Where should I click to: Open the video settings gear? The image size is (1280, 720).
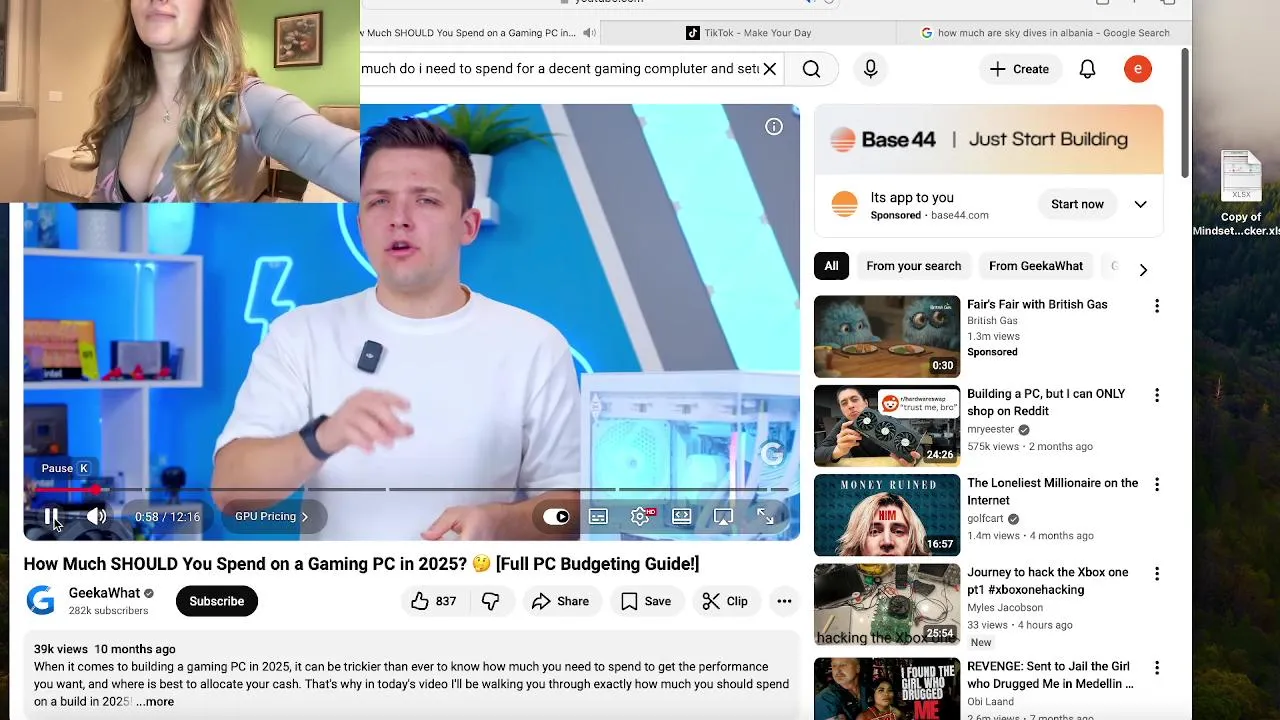tap(641, 517)
